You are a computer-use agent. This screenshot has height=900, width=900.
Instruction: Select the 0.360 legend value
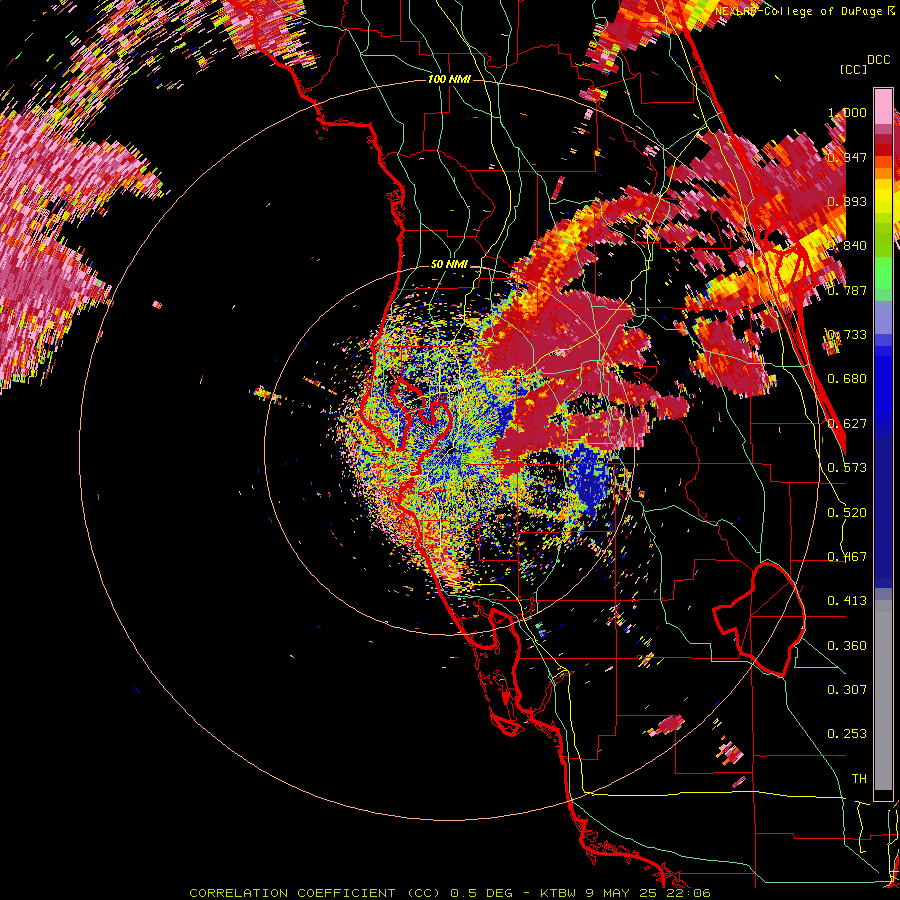pyautogui.click(x=847, y=645)
